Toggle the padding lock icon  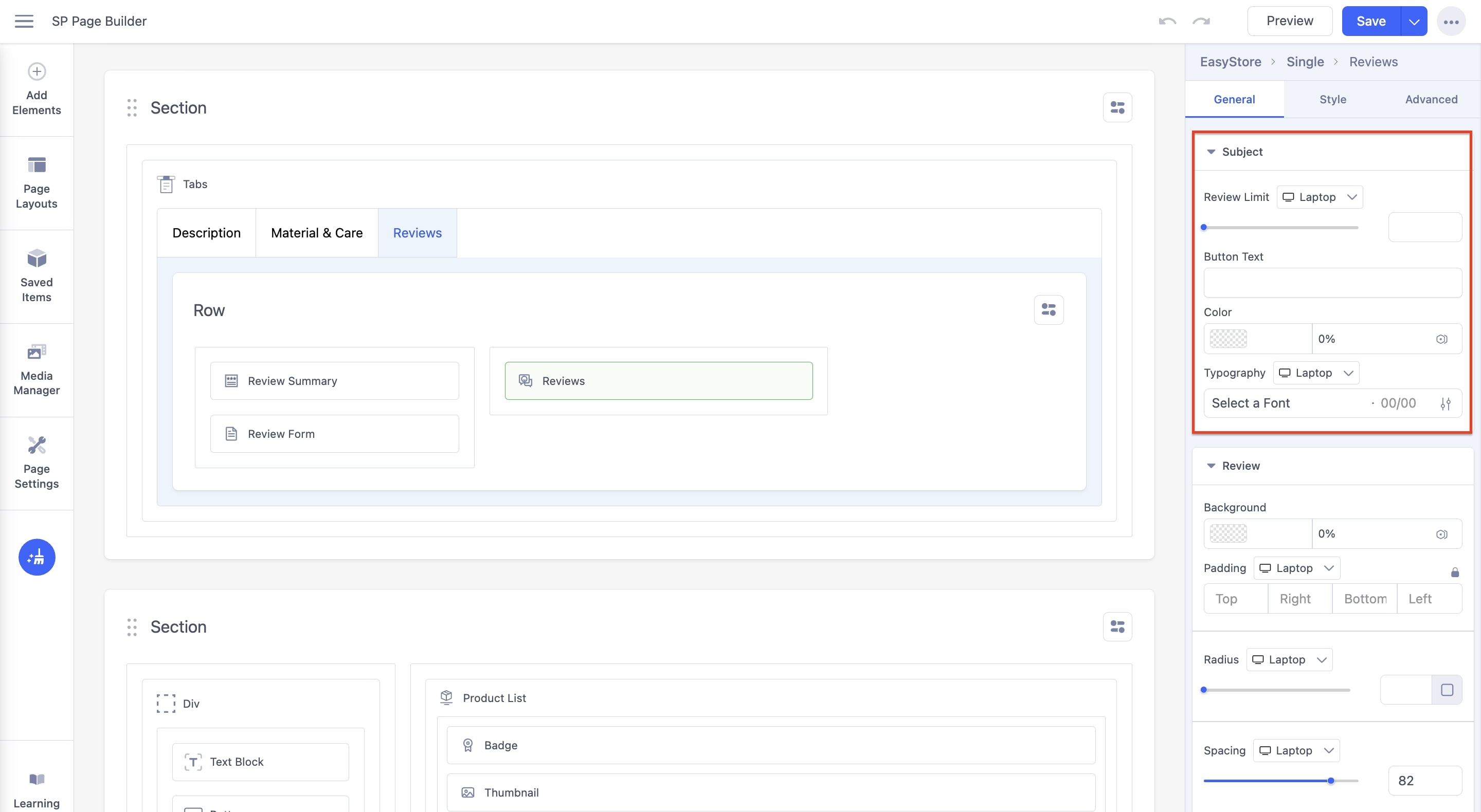pyautogui.click(x=1455, y=572)
